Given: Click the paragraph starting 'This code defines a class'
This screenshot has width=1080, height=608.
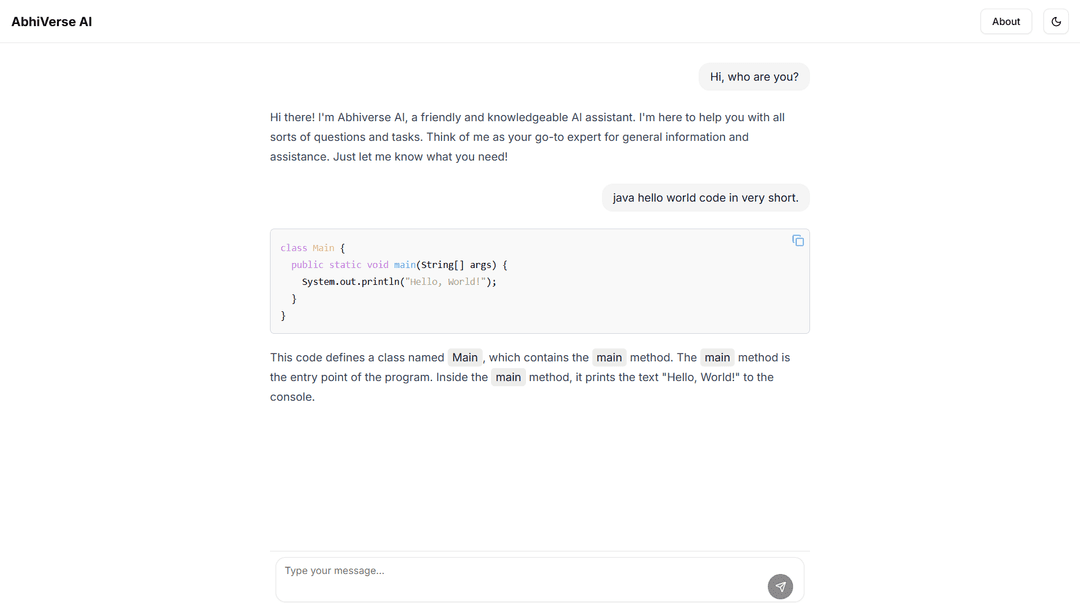Looking at the screenshot, I should point(530,377).
